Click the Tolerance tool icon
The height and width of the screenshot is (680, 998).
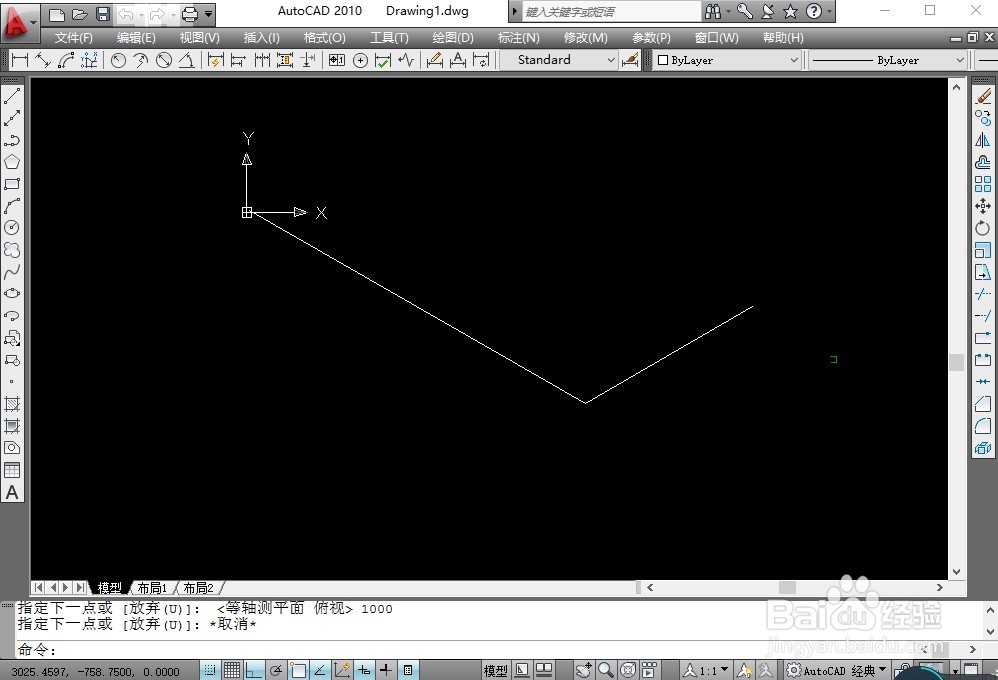(x=337, y=60)
